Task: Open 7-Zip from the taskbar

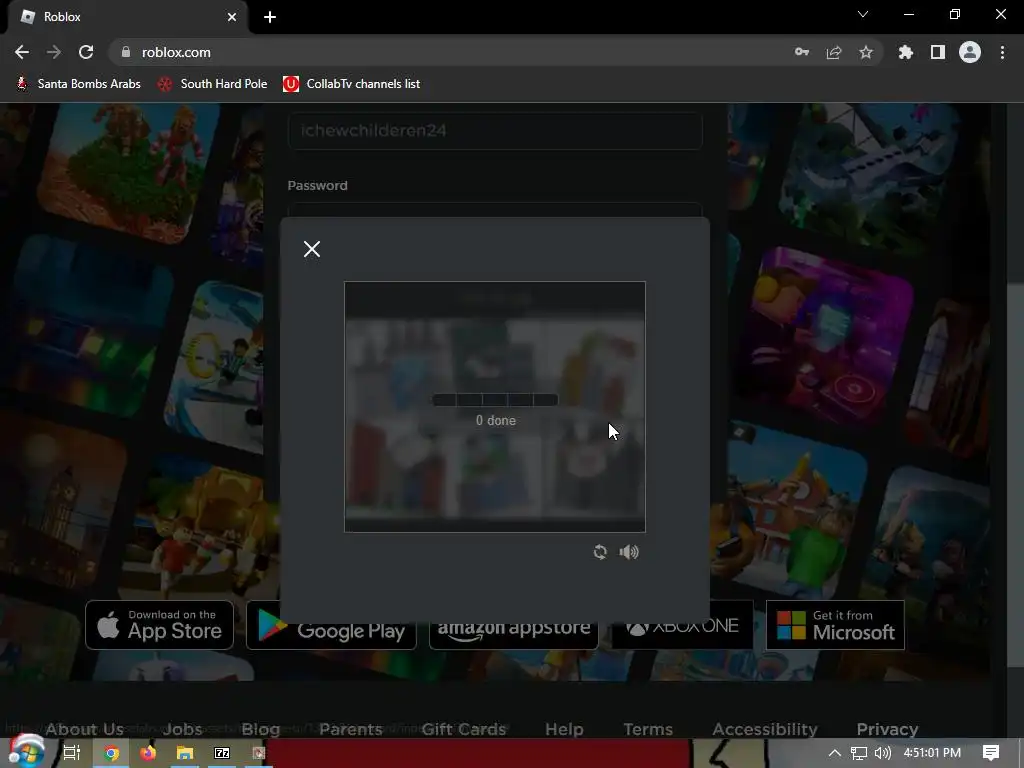Action: click(222, 753)
